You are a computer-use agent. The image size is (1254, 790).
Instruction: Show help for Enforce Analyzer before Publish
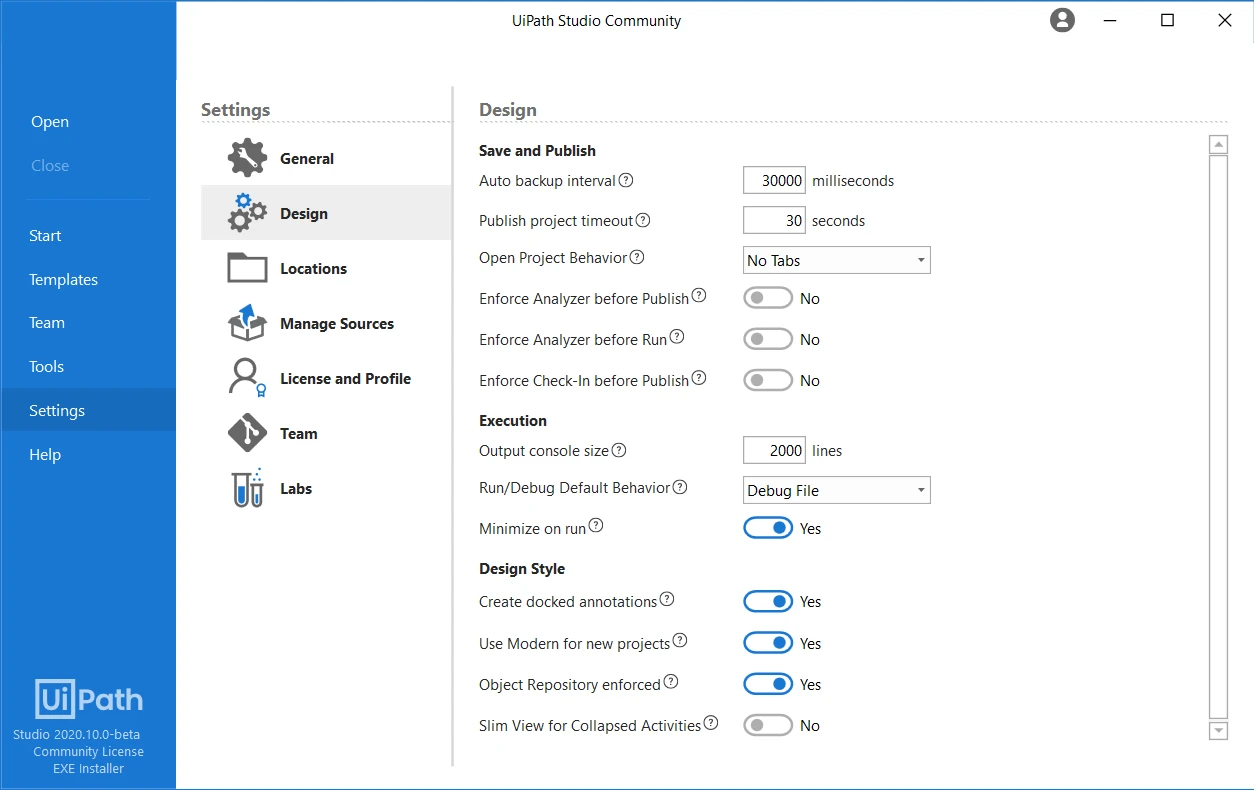pyautogui.click(x=699, y=296)
